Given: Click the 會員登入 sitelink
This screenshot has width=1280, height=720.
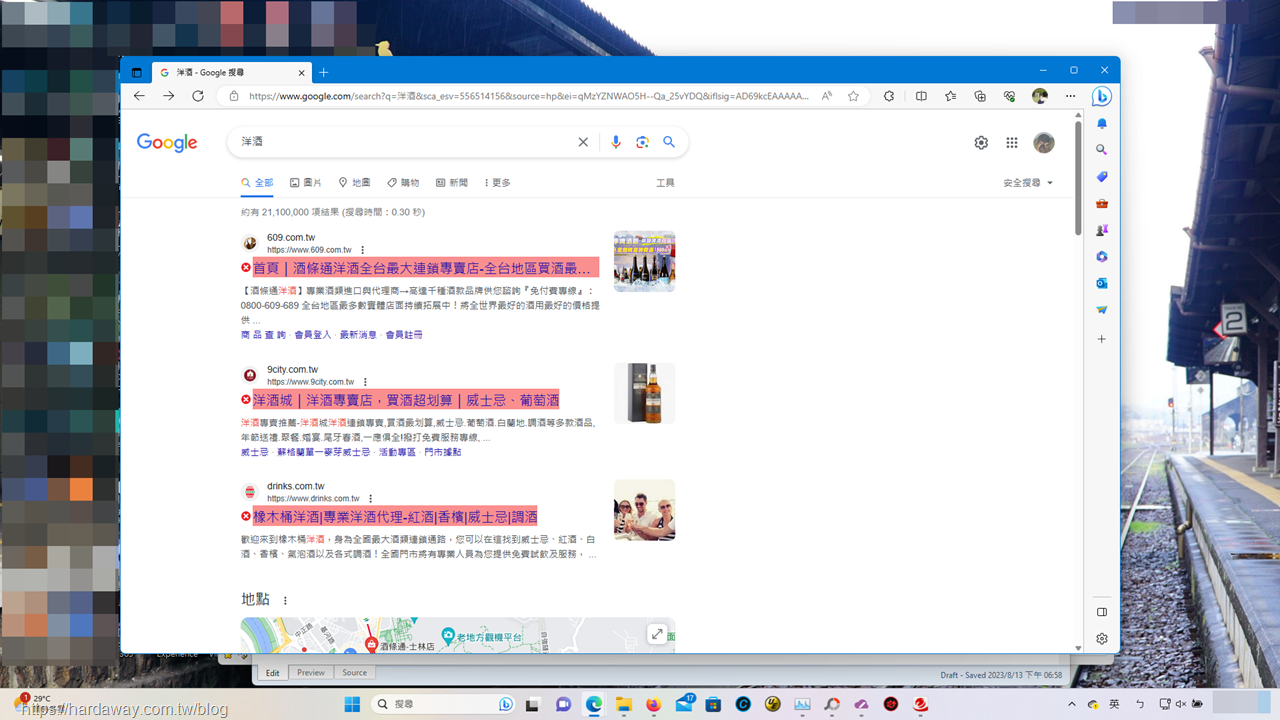Looking at the screenshot, I should 312,335.
